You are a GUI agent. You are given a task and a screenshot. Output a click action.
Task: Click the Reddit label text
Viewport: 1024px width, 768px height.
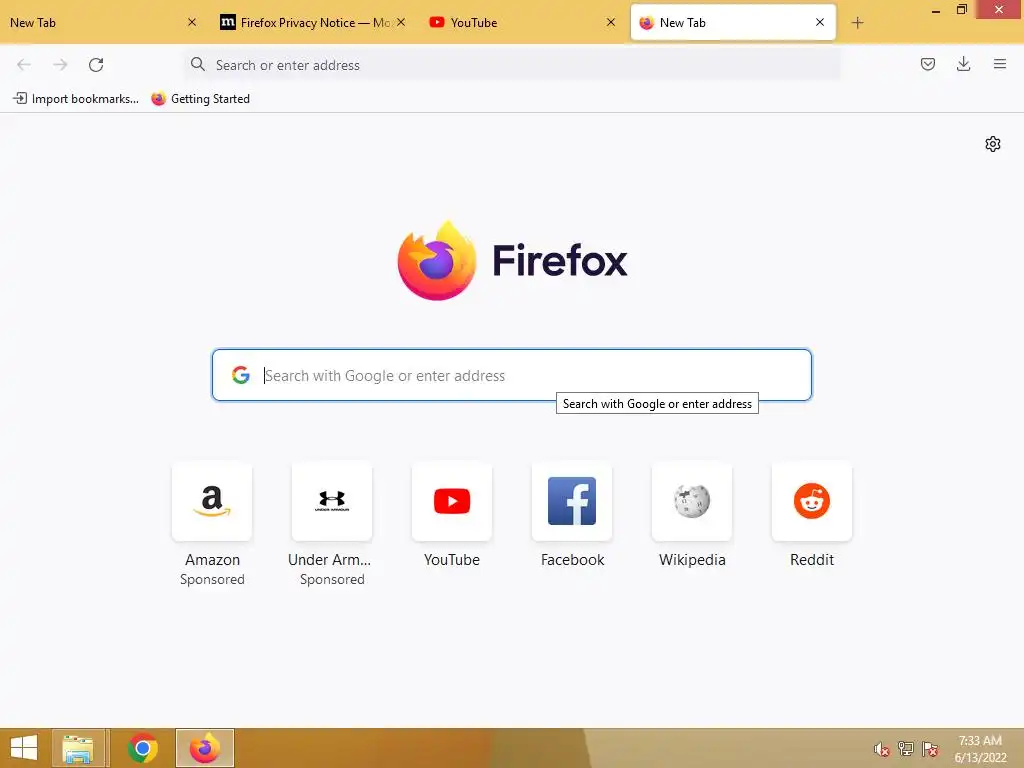[x=812, y=560]
